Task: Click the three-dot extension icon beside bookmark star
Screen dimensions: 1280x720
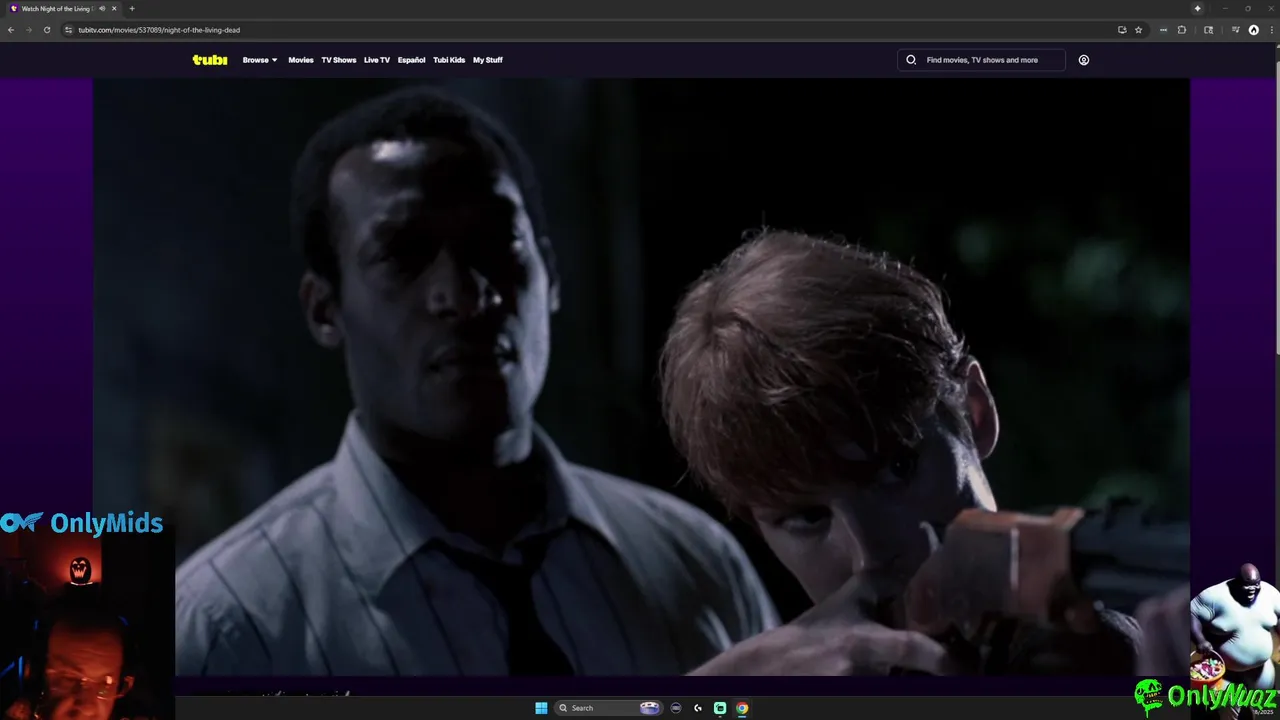Action: pyautogui.click(x=1163, y=30)
